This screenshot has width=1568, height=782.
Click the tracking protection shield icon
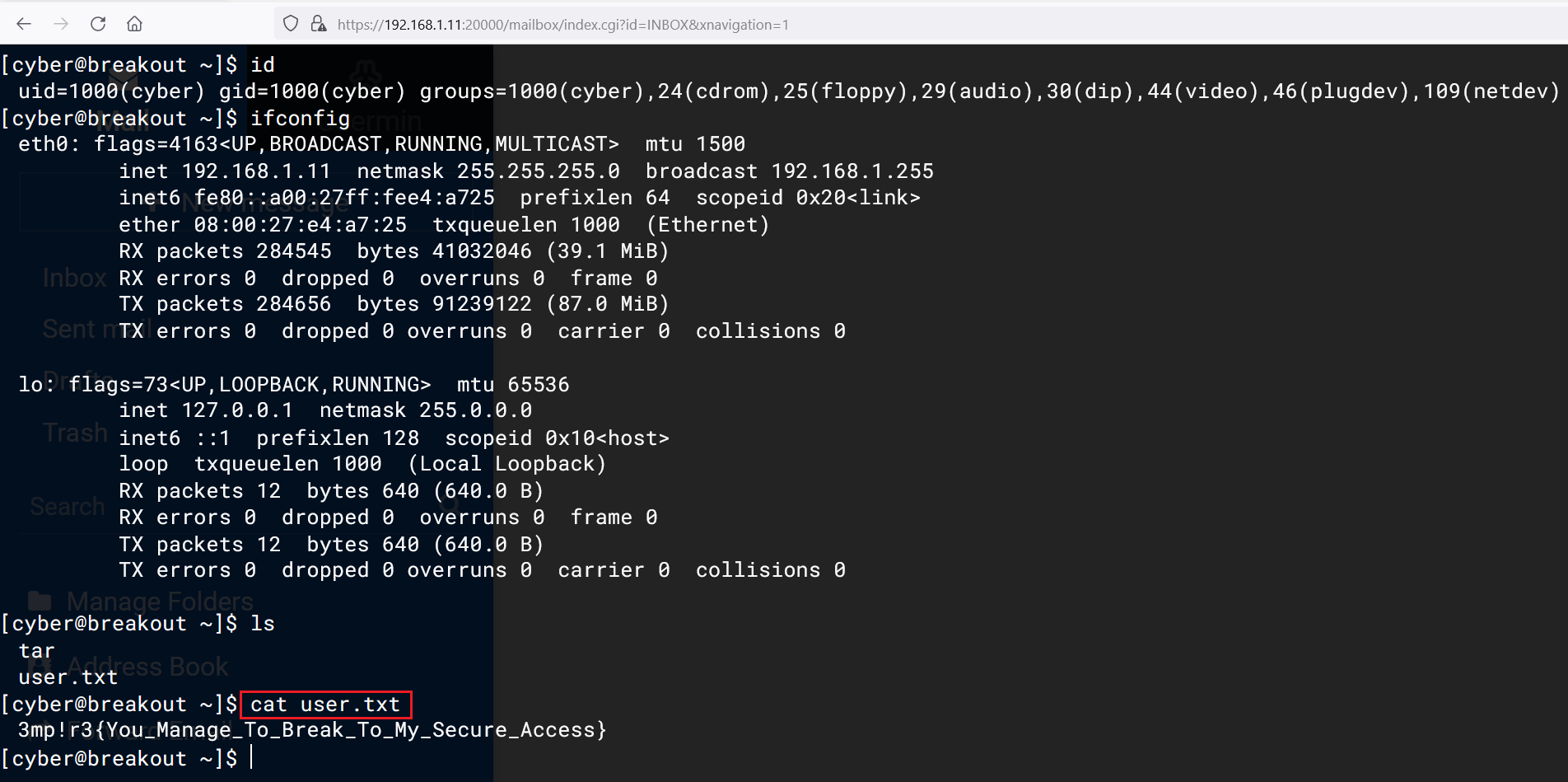290,24
